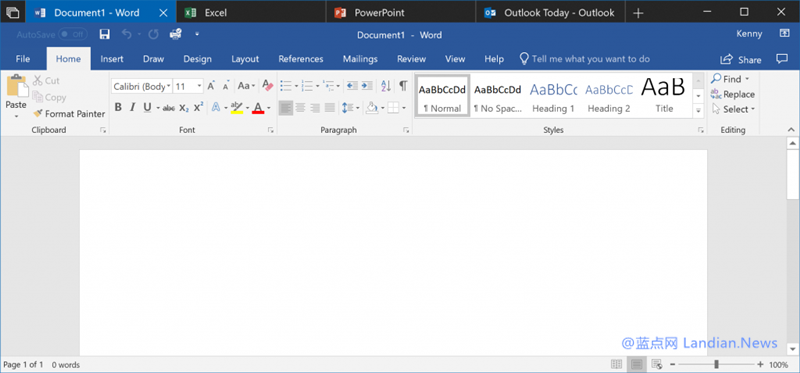Click the Tell me what you want to do box

click(585, 59)
